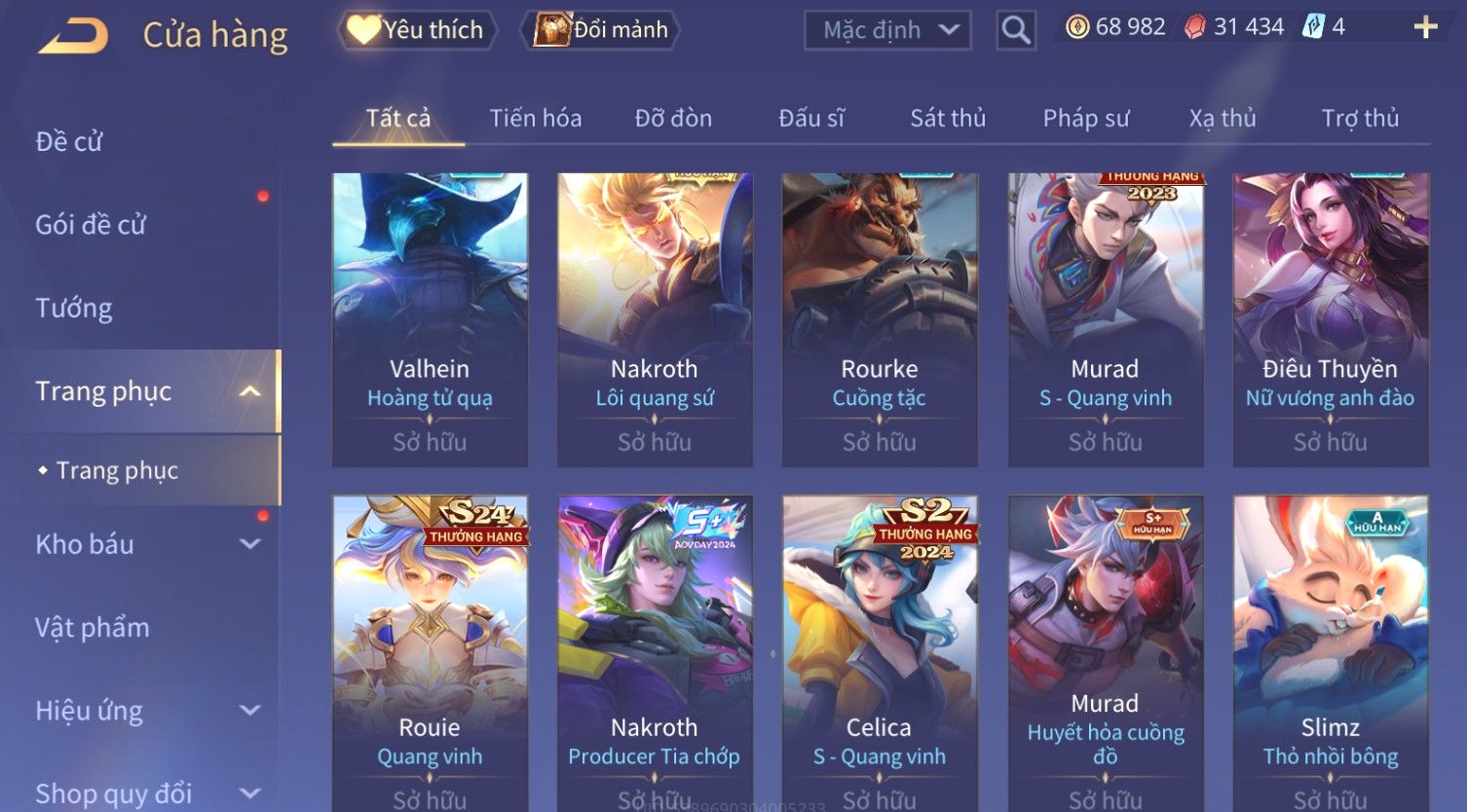
Task: Expand the Kho báu sidebar section
Action: [x=250, y=544]
